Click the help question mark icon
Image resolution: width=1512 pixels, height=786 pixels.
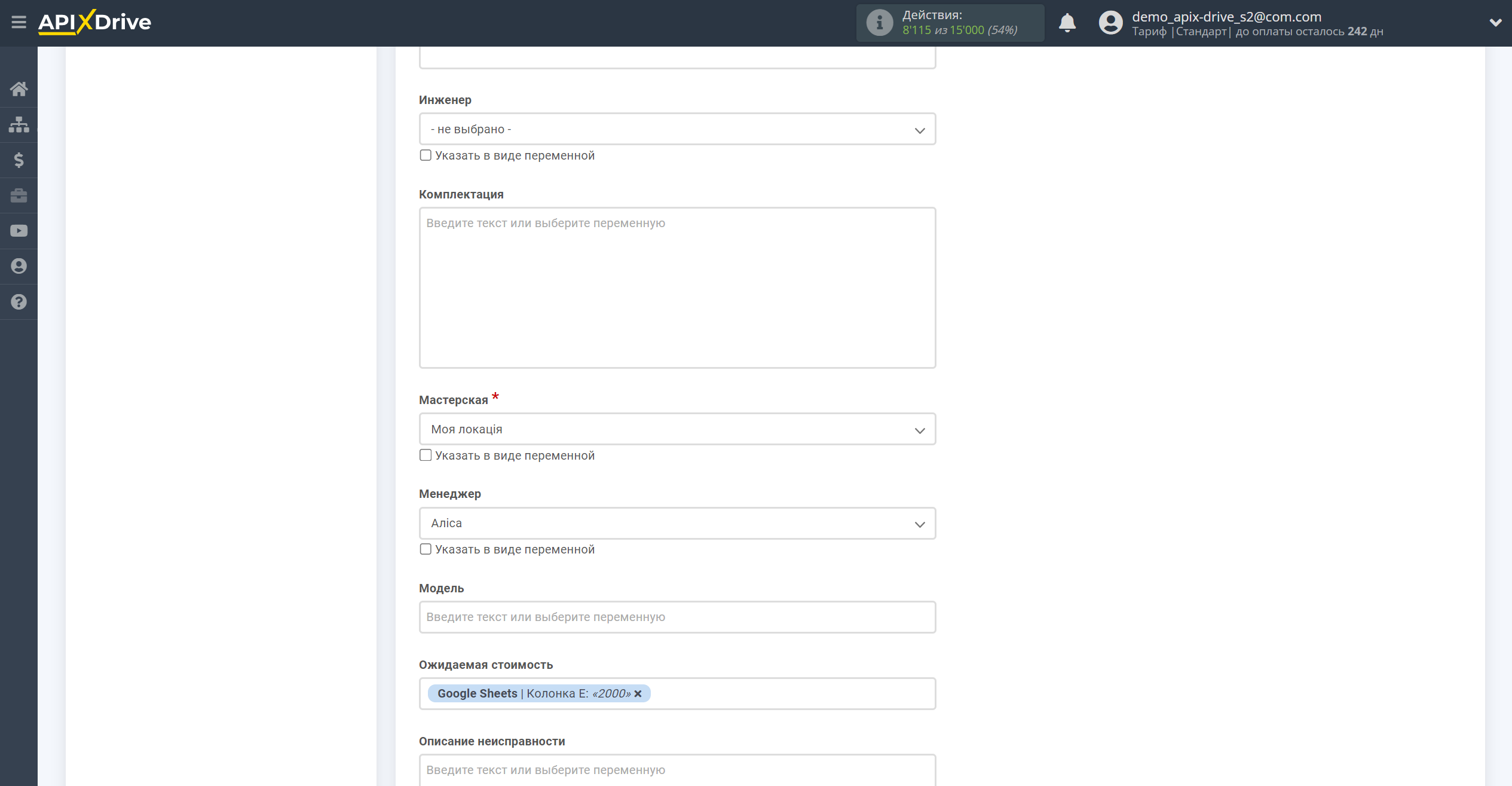coord(18,301)
